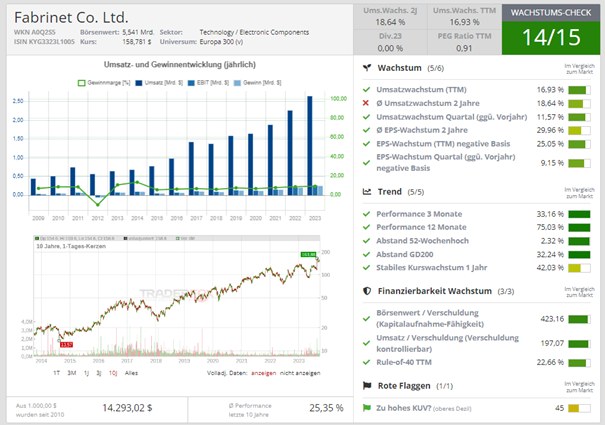Screen dimensions: 605x425
Task: Toggle EBIT [Mrd. $] legend entry
Action: point(208,83)
